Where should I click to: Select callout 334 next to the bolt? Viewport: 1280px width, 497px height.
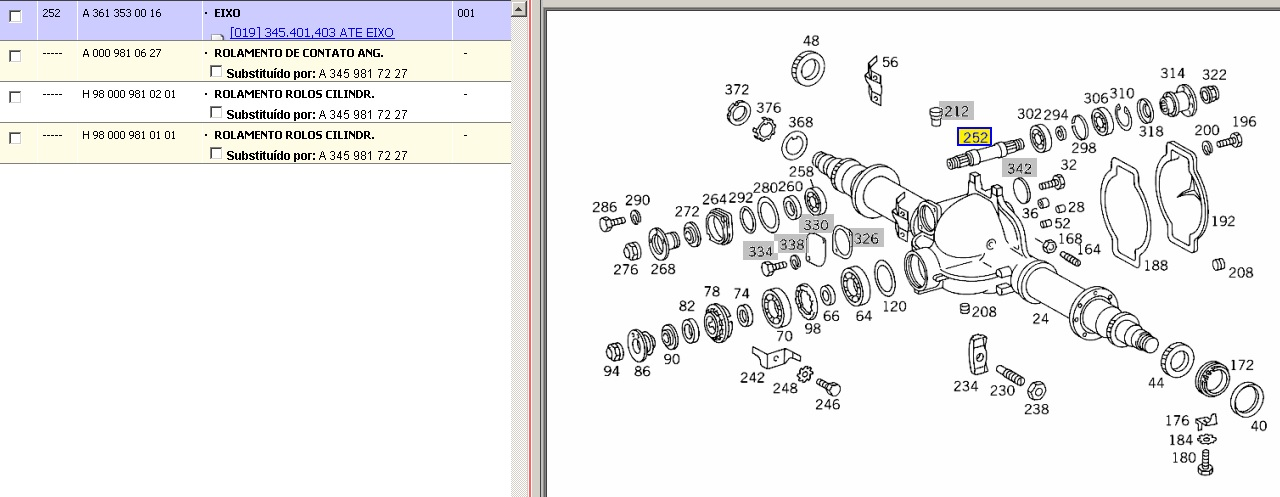click(x=760, y=251)
